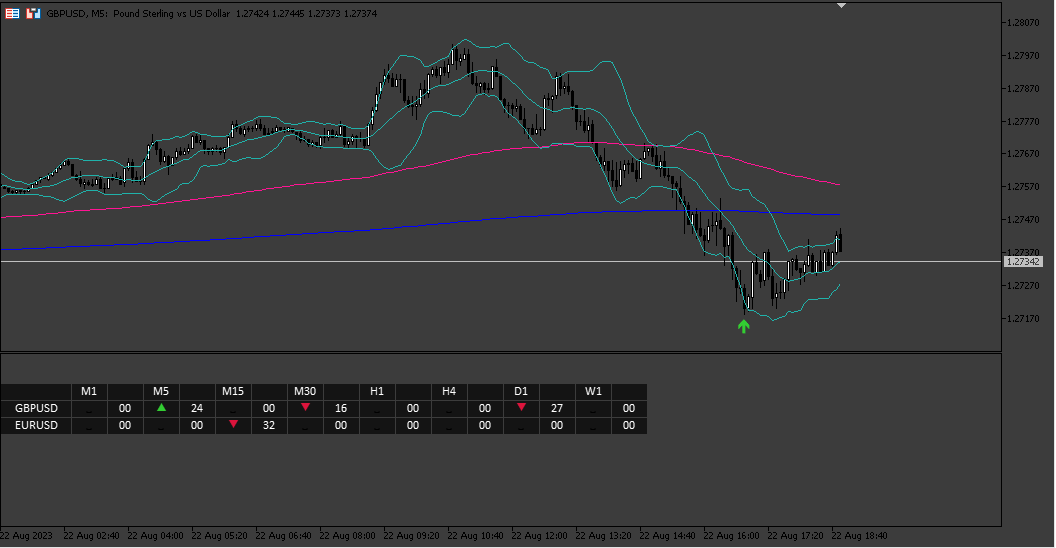Click the 22 Aug 12:00 time label

pos(539,536)
